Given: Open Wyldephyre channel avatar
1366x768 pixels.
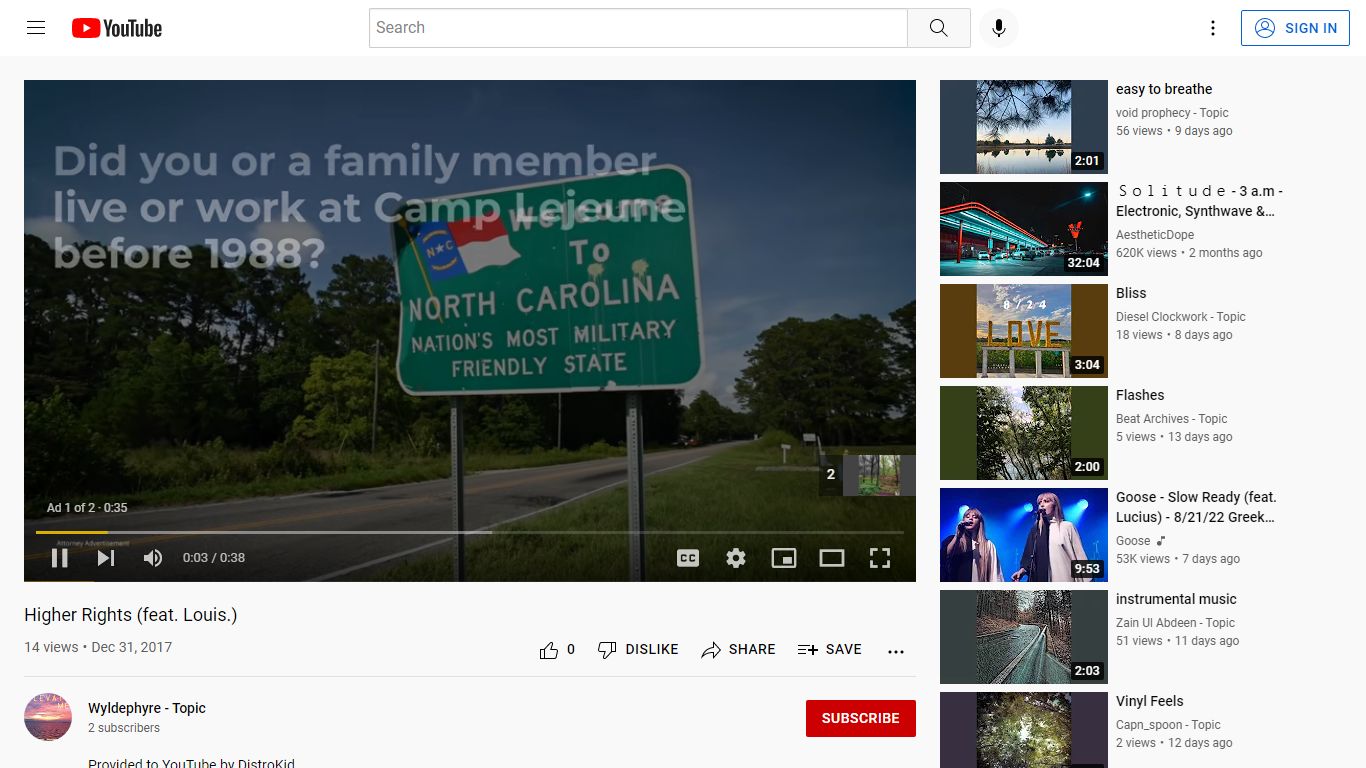Looking at the screenshot, I should 48,717.
